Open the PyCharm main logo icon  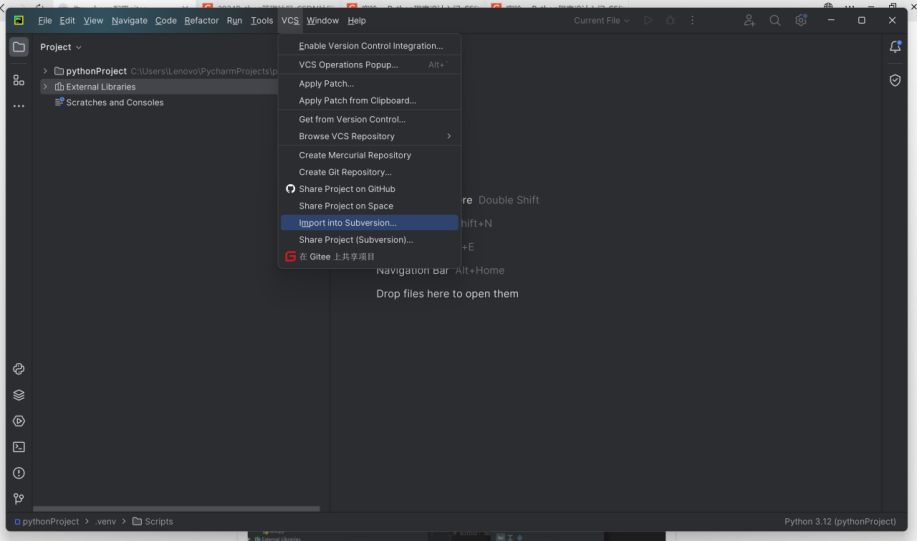click(x=19, y=20)
